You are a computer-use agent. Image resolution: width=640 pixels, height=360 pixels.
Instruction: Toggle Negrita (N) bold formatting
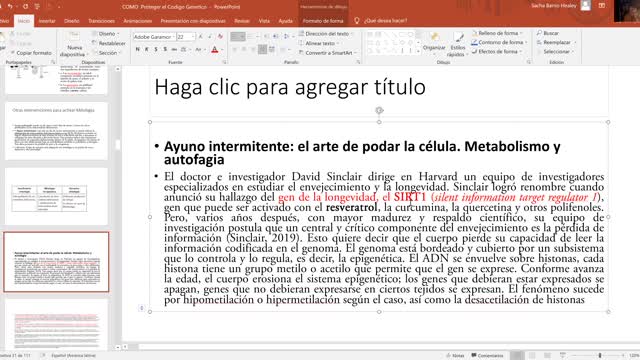[138, 49]
